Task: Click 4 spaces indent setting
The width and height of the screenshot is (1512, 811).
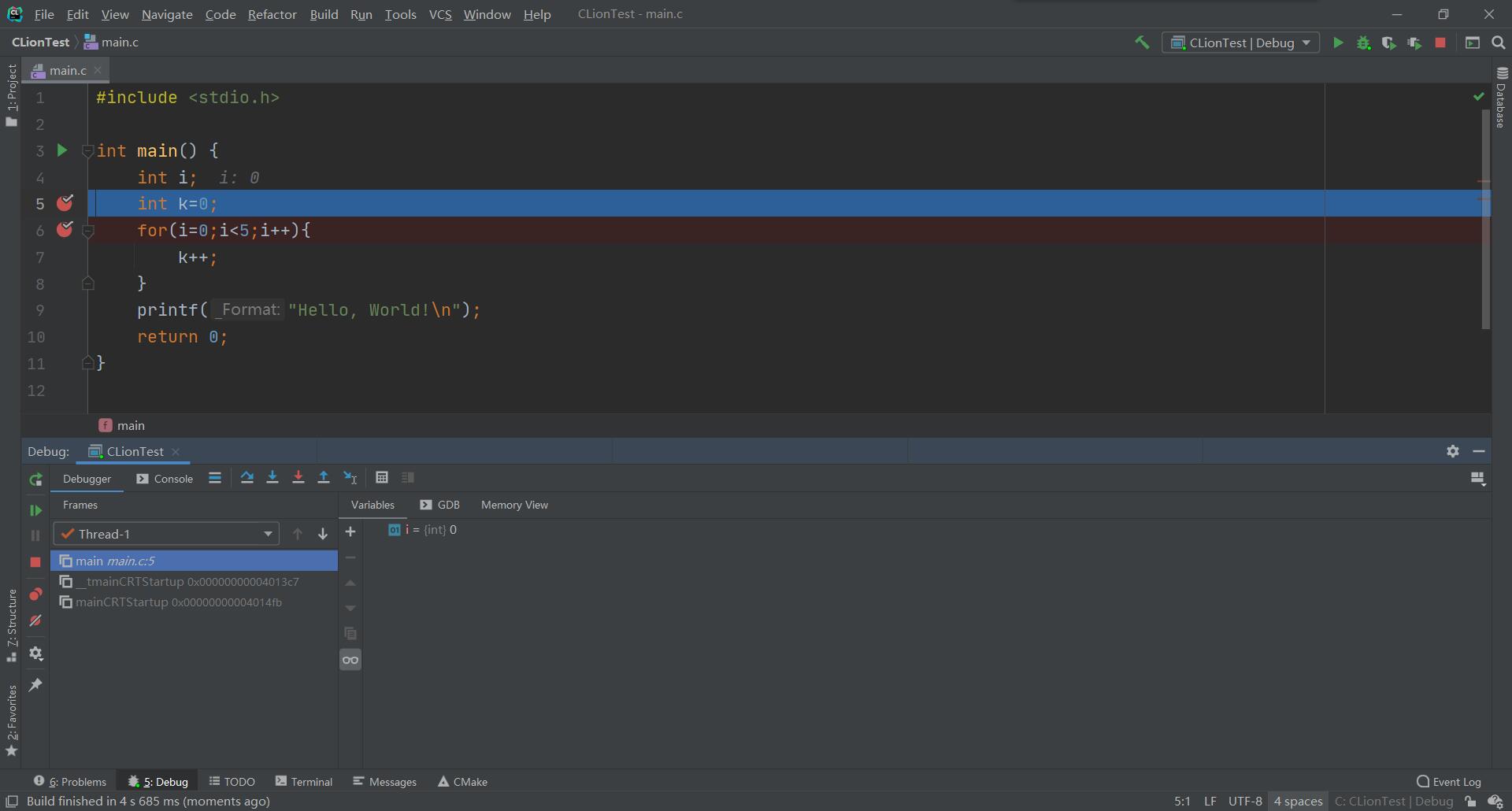Action: coord(1298,801)
